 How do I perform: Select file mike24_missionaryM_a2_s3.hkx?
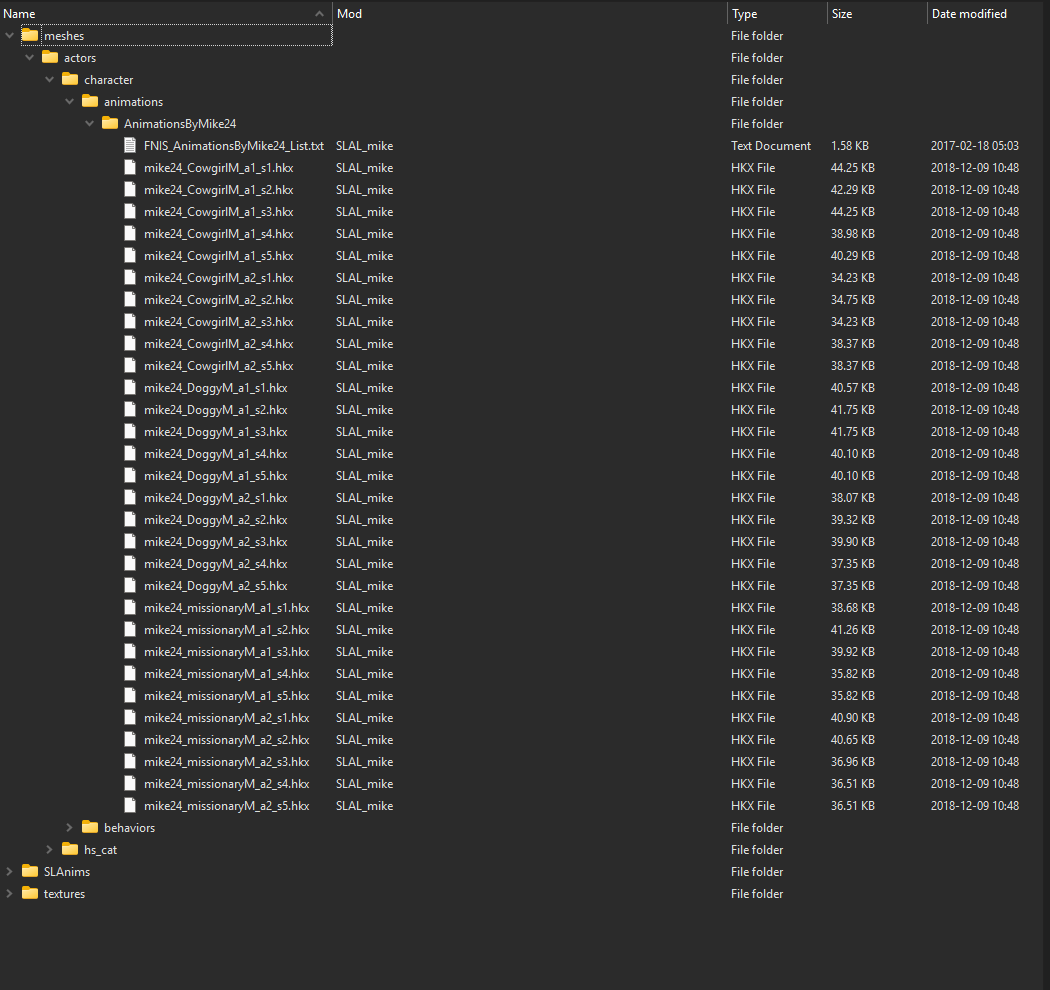click(x=226, y=762)
